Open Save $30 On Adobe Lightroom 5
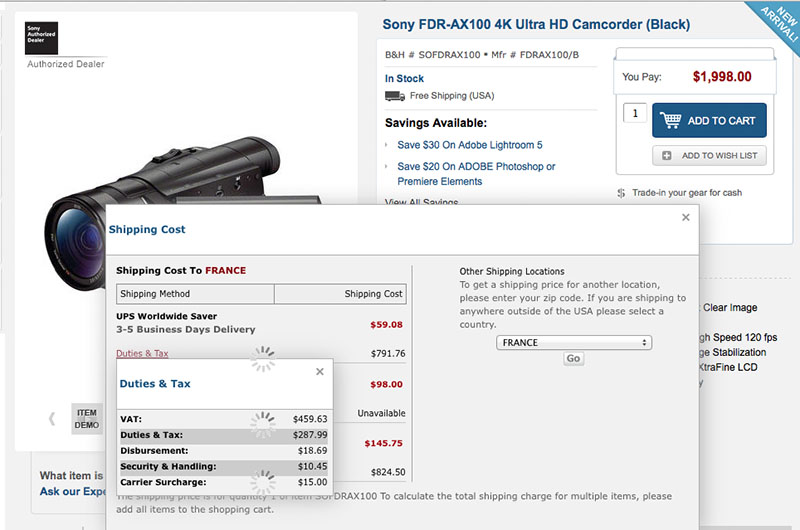The height and width of the screenshot is (530, 800). pos(469,145)
